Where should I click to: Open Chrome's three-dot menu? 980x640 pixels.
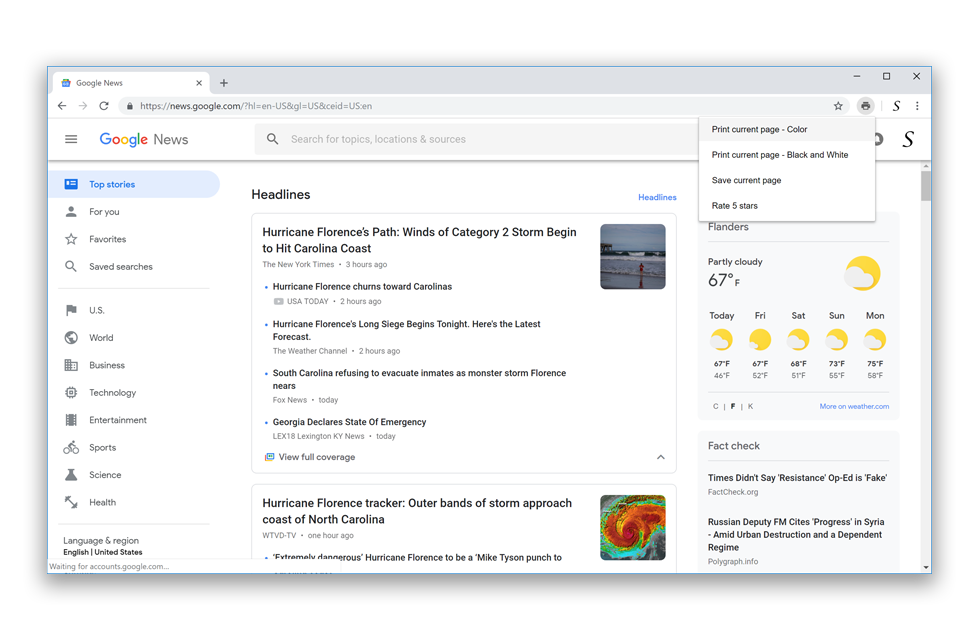tap(917, 106)
